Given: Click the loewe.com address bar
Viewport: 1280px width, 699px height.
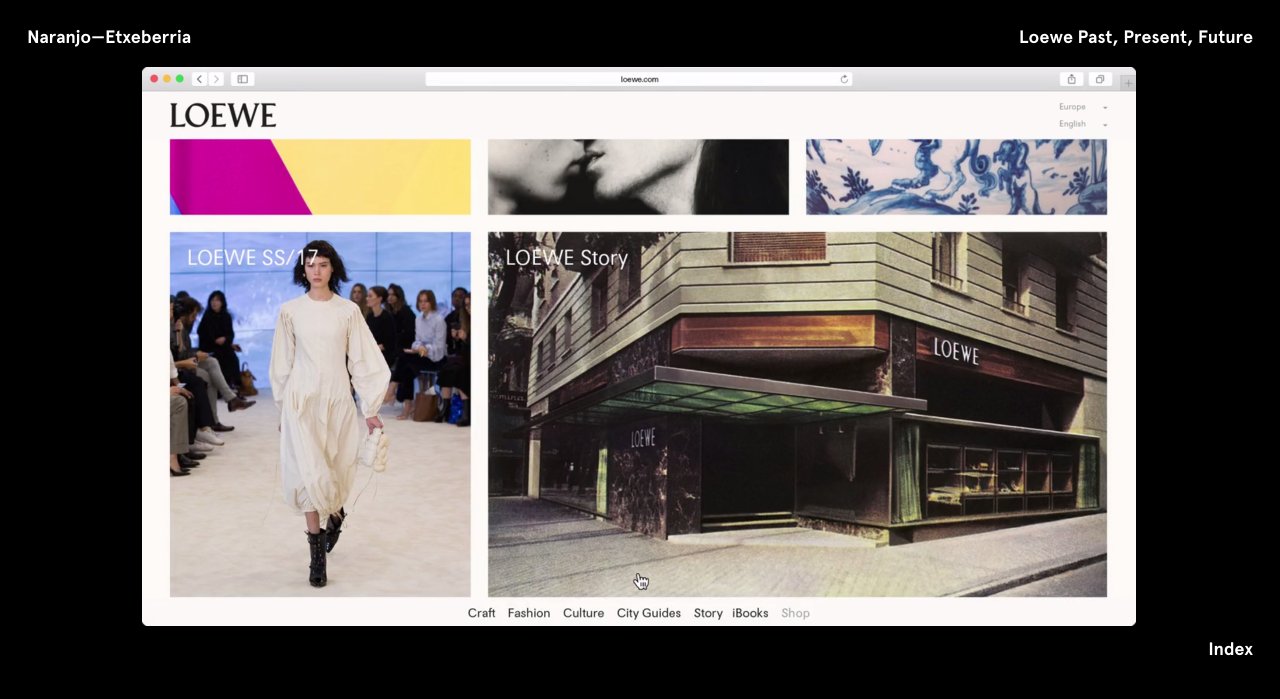Looking at the screenshot, I should [x=639, y=79].
